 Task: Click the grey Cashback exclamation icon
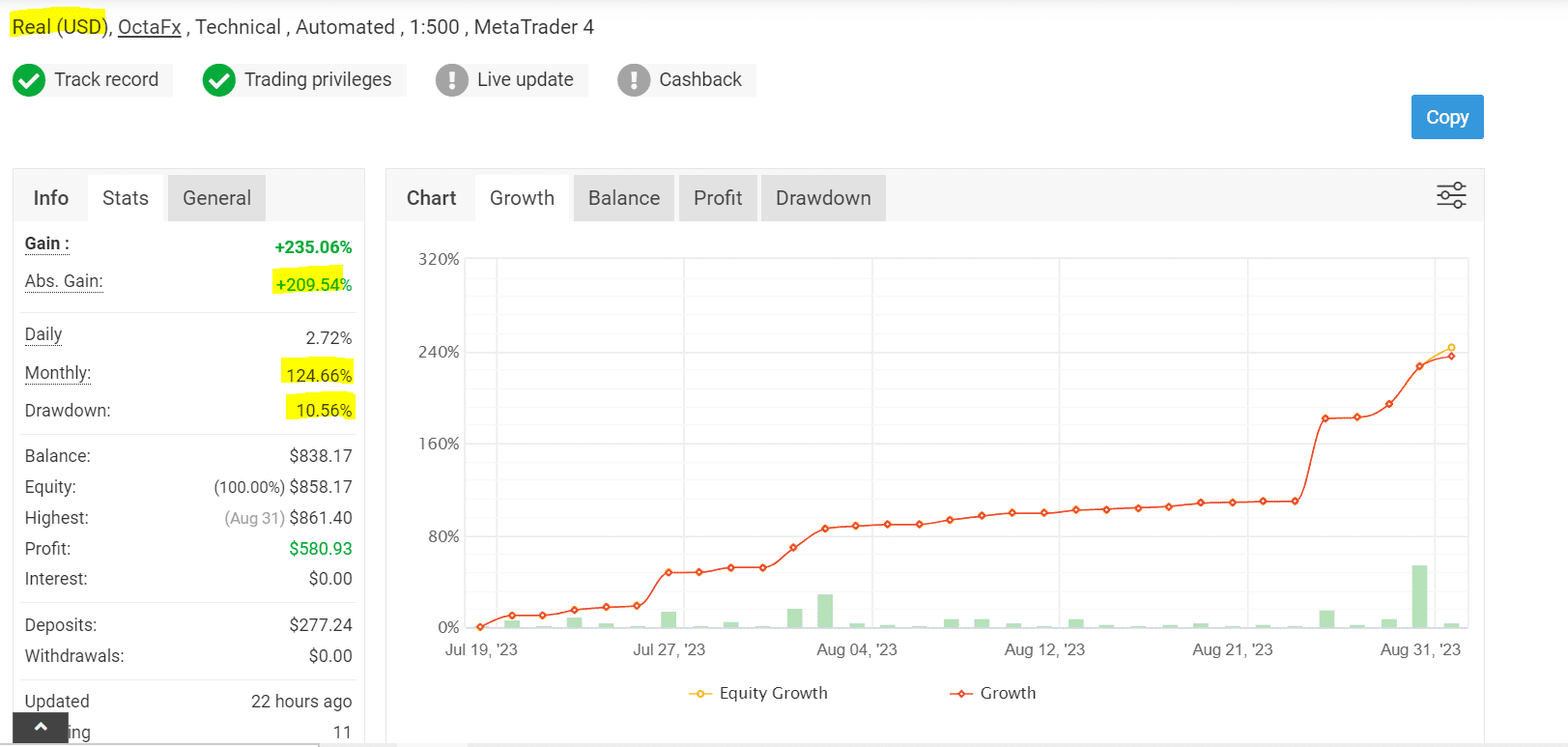[634, 80]
